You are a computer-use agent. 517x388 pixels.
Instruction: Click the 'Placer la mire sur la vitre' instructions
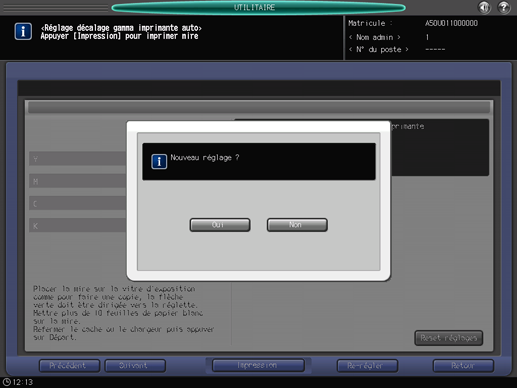tap(123, 313)
